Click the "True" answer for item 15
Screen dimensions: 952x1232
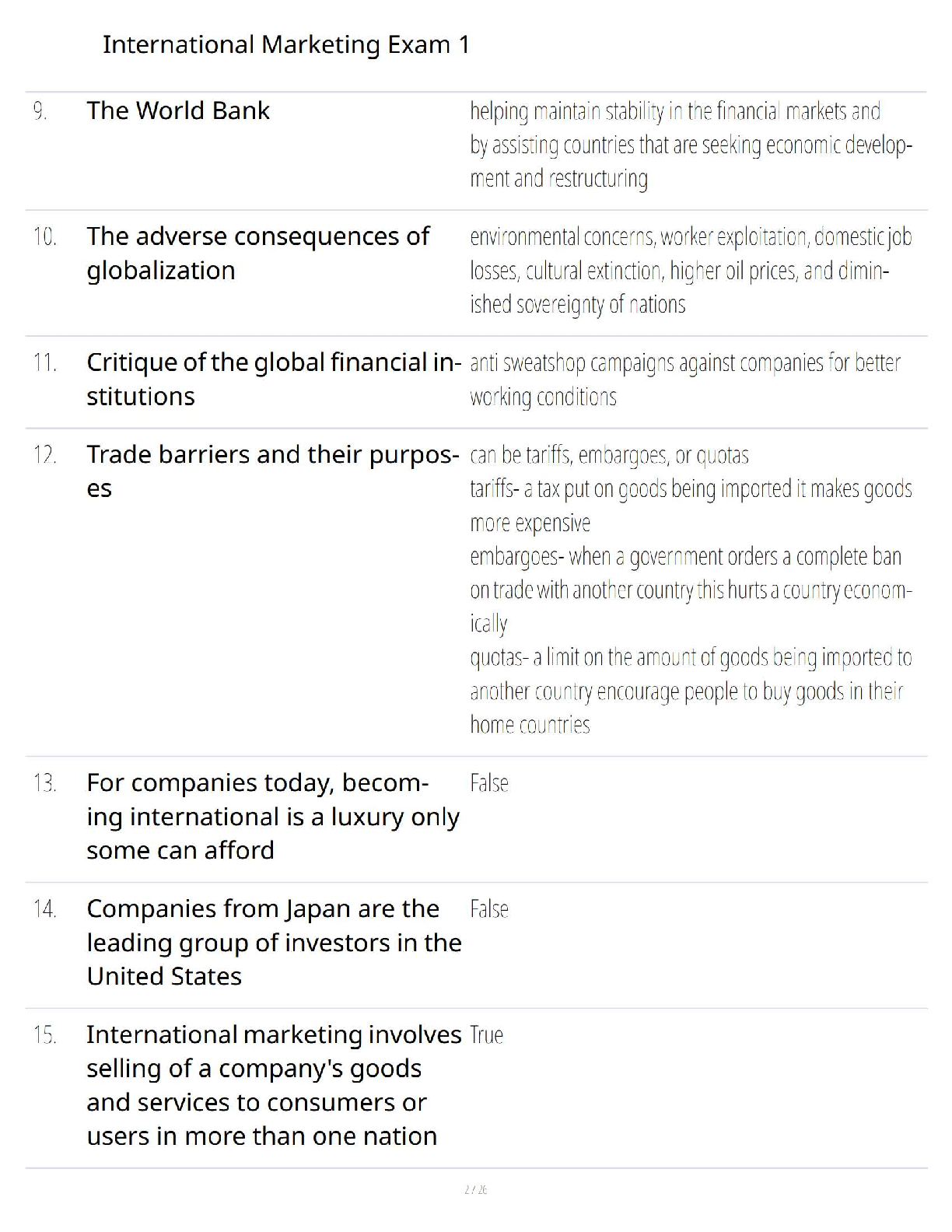(x=487, y=1035)
